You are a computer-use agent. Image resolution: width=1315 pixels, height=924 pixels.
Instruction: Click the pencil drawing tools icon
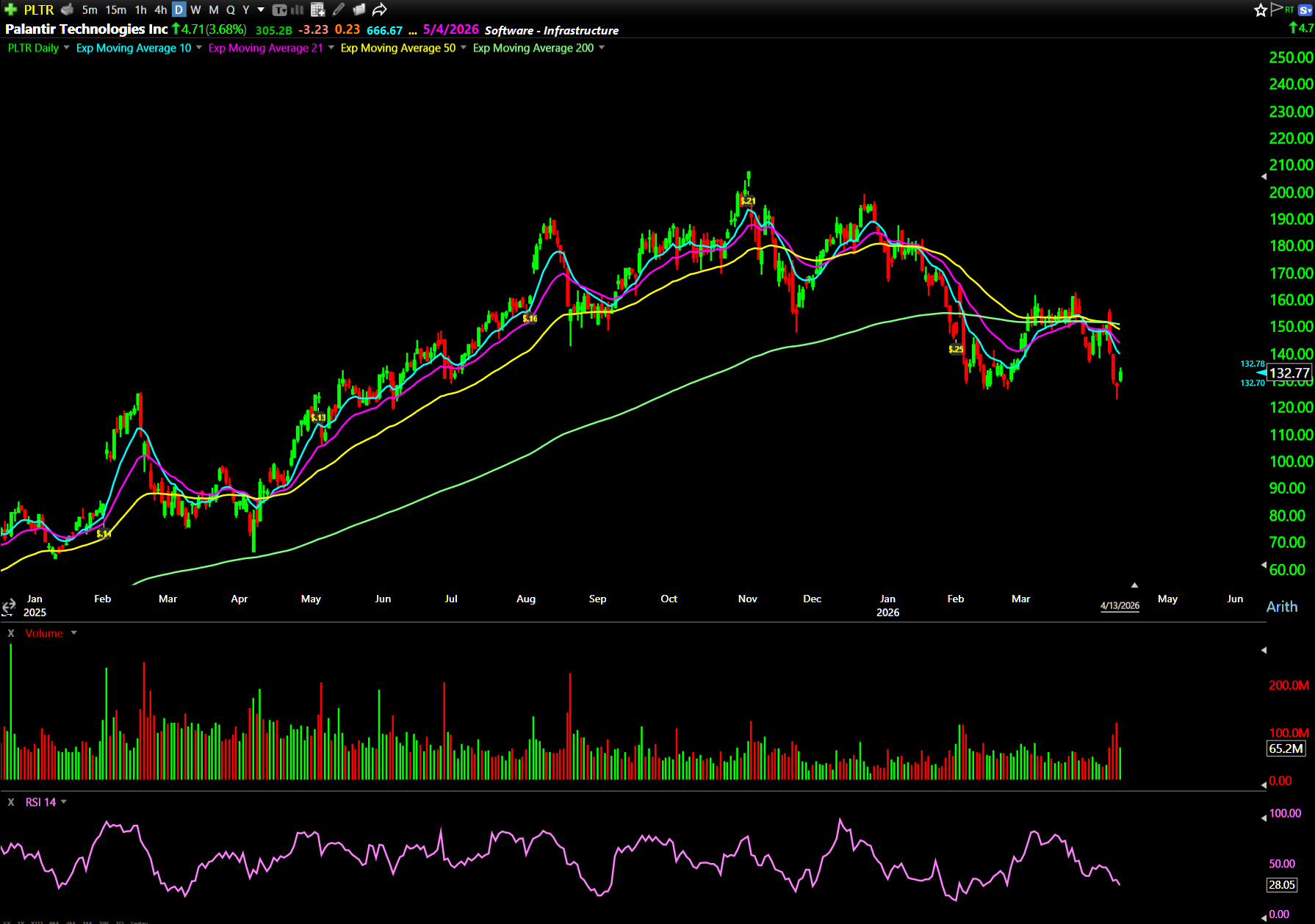point(339,10)
